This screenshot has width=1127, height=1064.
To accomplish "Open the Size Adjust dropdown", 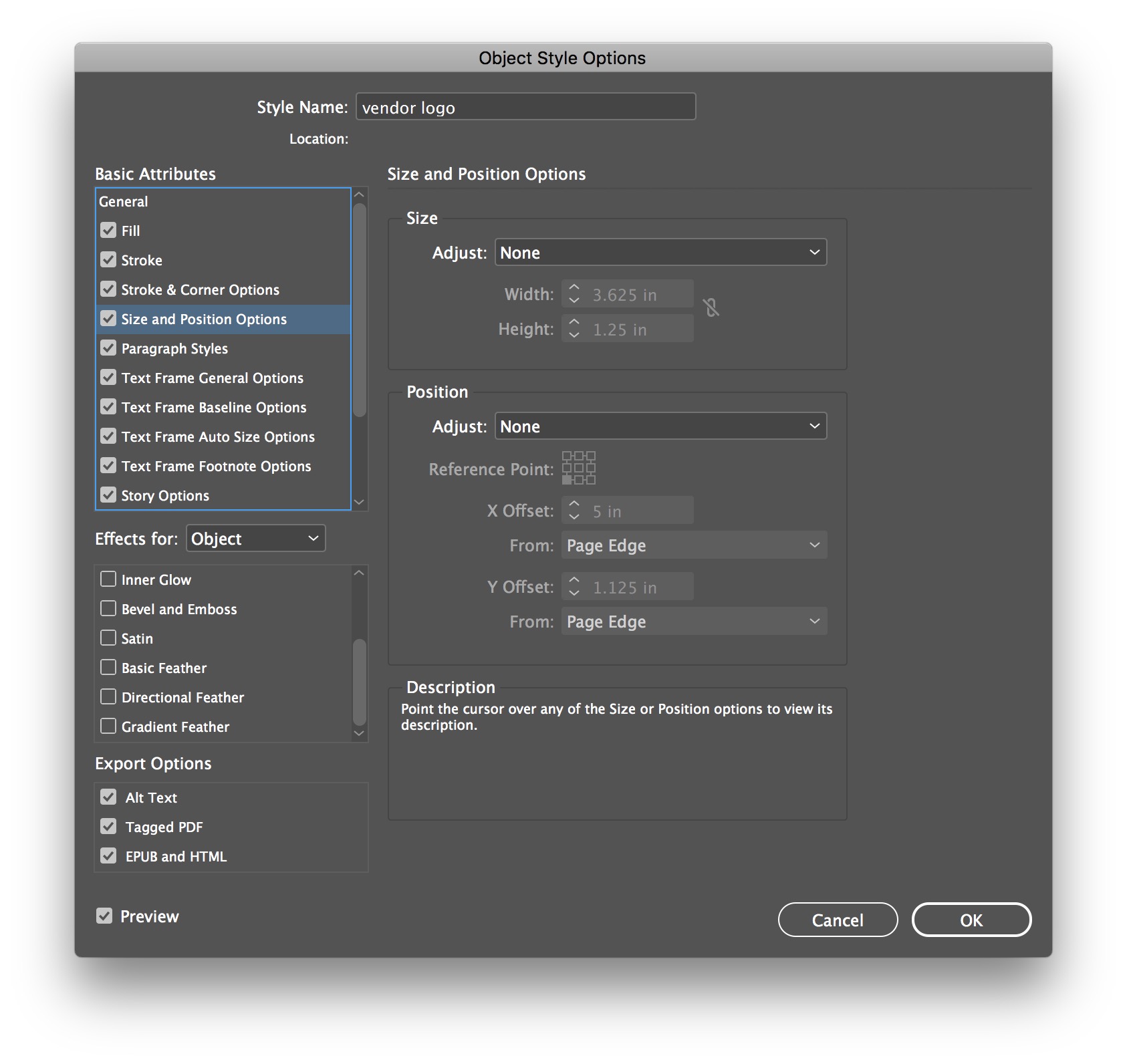I will [x=660, y=253].
